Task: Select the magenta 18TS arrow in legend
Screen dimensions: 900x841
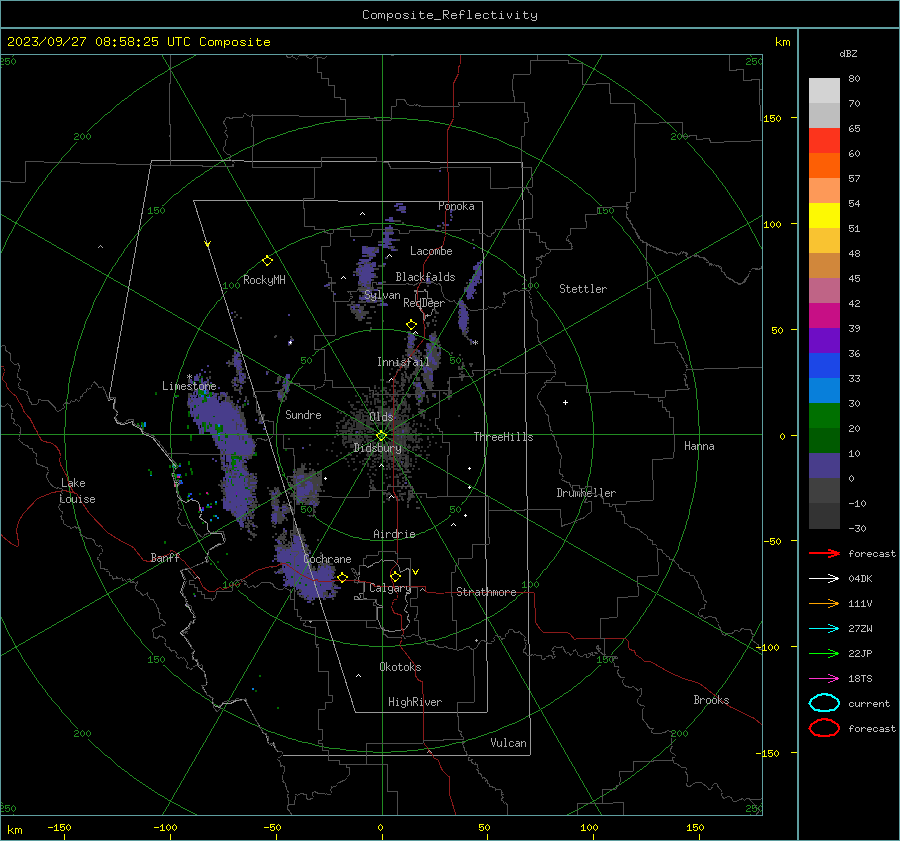Action: click(x=824, y=679)
